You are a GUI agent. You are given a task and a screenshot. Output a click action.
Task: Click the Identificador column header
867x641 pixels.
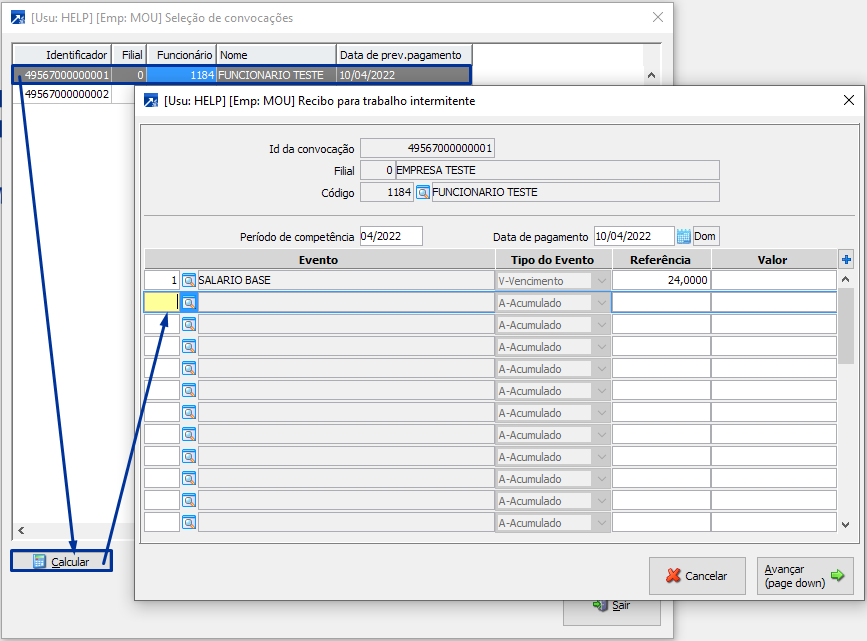coord(62,55)
